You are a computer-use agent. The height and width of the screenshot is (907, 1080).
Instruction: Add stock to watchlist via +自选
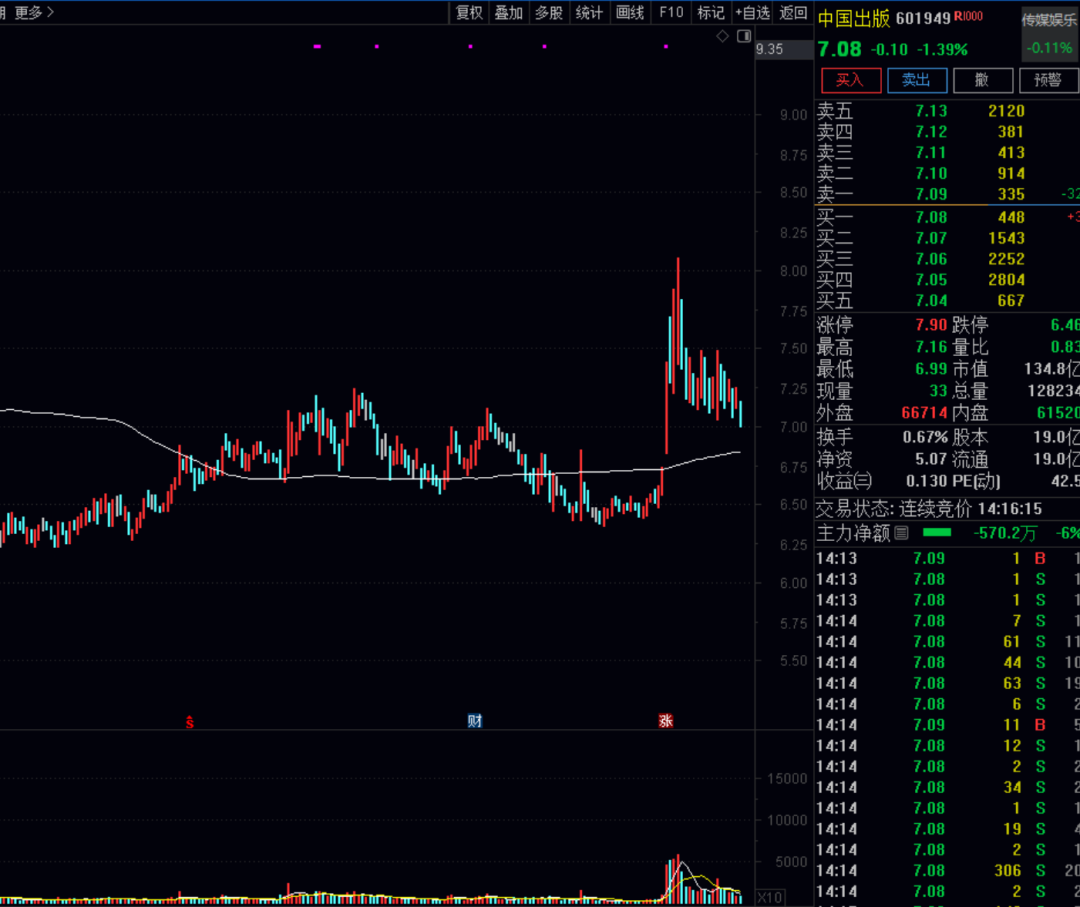(752, 13)
